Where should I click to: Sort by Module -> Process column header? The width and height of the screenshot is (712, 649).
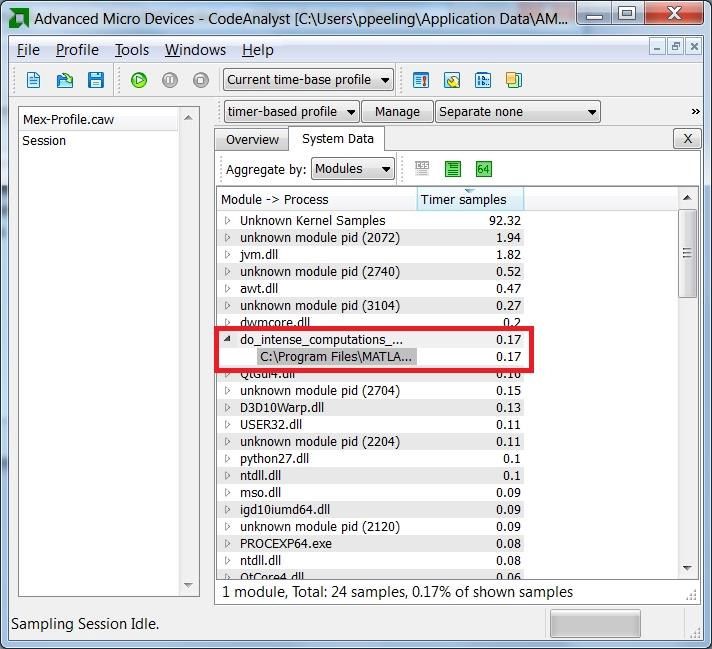[317, 199]
